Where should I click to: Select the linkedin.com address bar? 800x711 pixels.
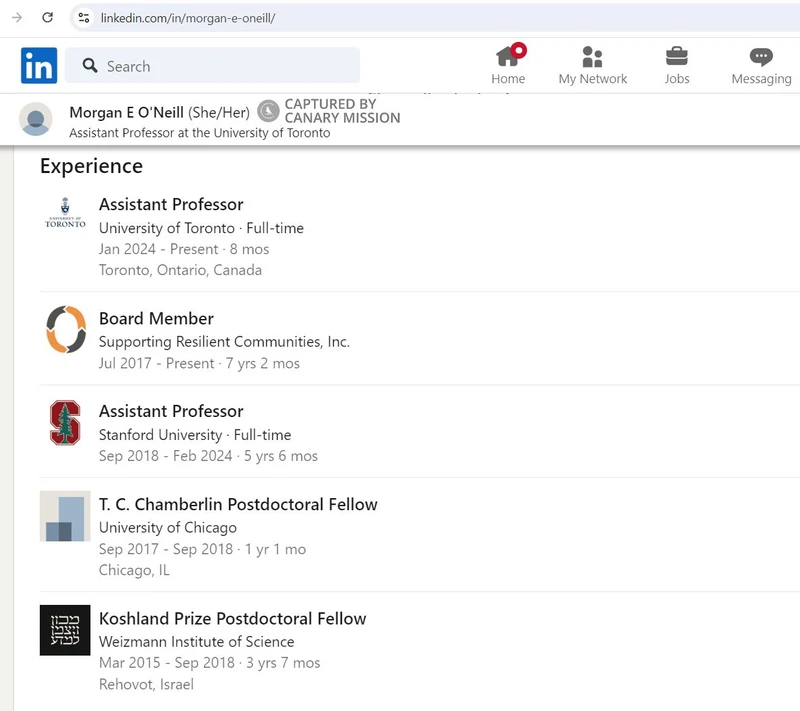[180, 17]
